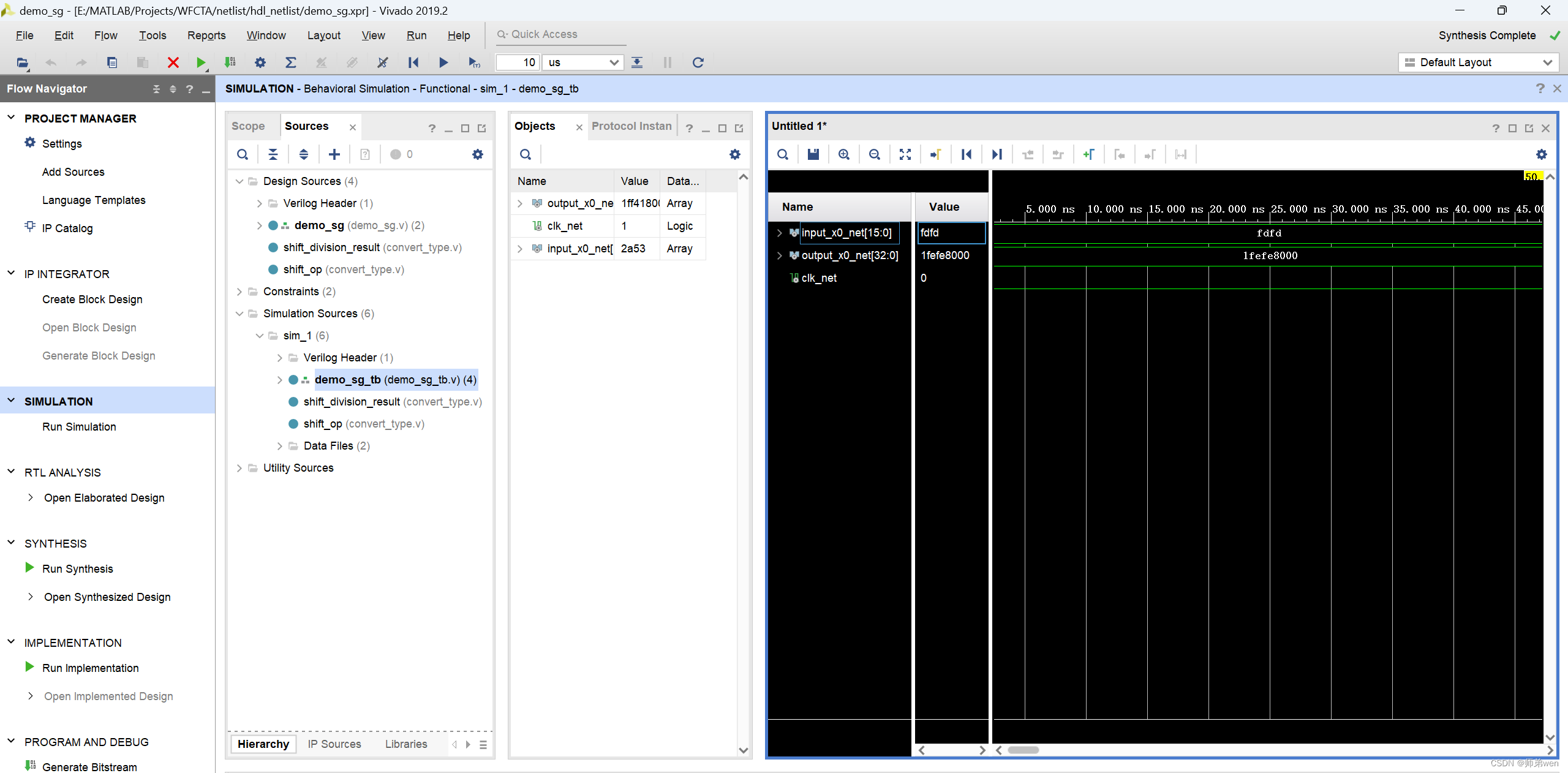Search objects with the magnifier icon

pyautogui.click(x=526, y=154)
